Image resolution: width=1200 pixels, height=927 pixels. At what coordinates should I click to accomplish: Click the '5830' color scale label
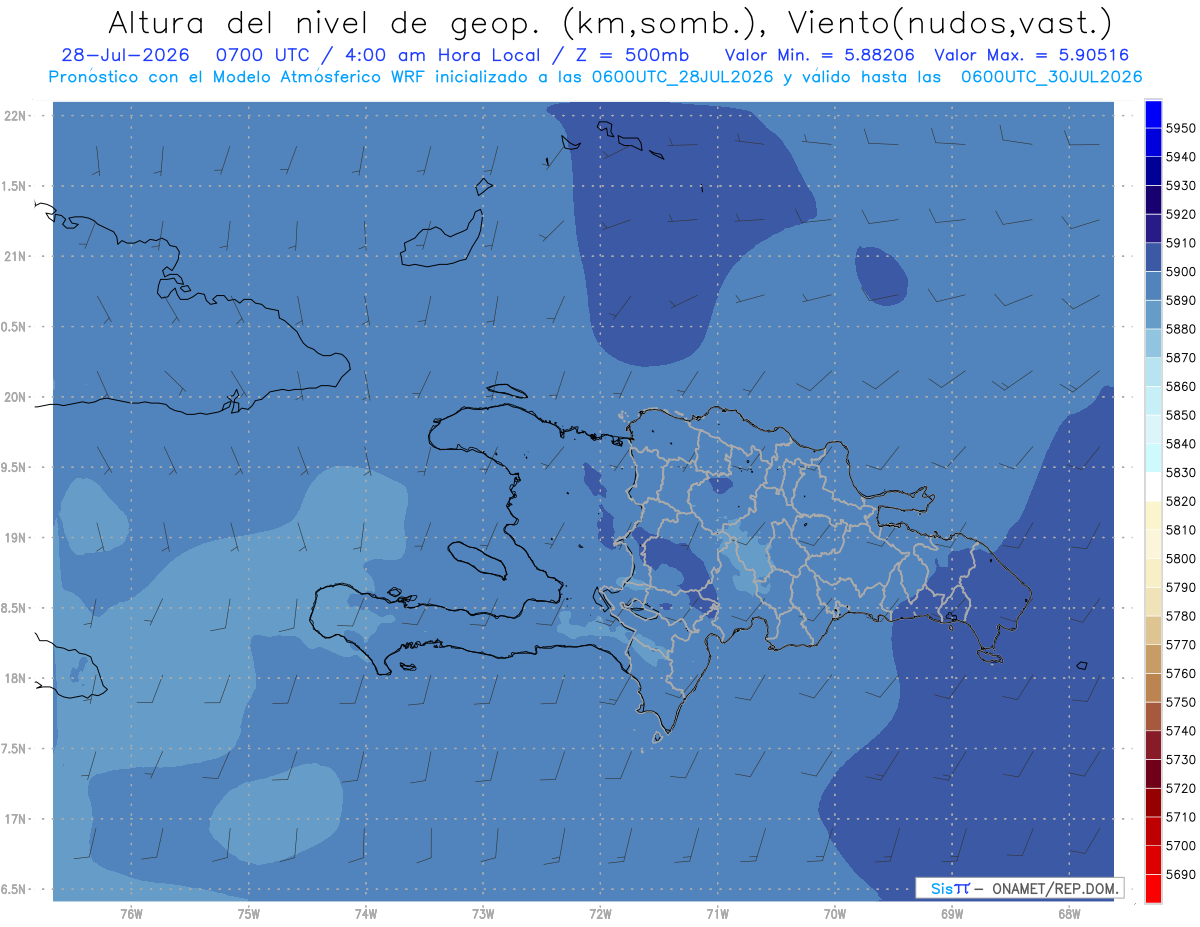pos(1181,473)
